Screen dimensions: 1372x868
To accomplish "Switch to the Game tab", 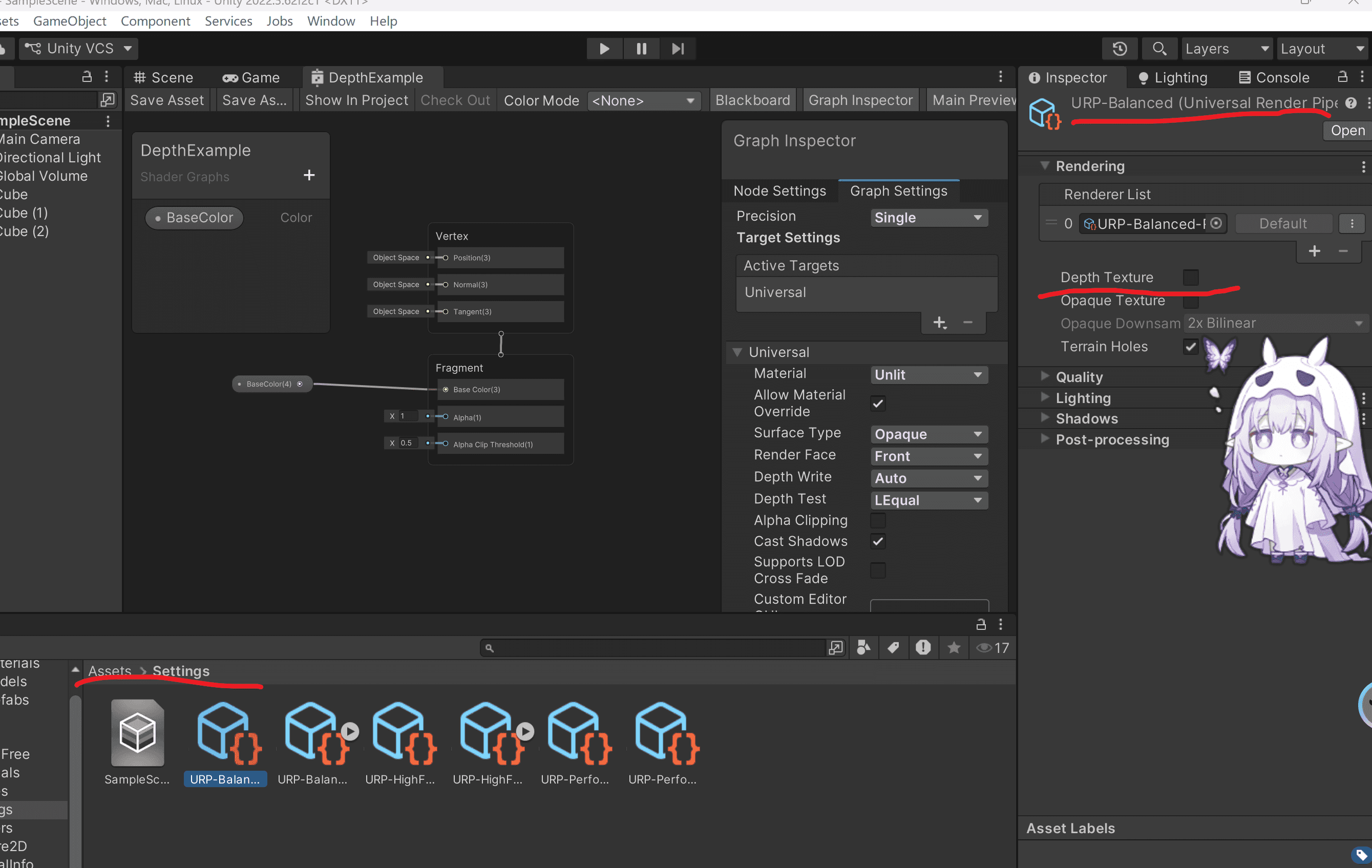I will point(251,77).
